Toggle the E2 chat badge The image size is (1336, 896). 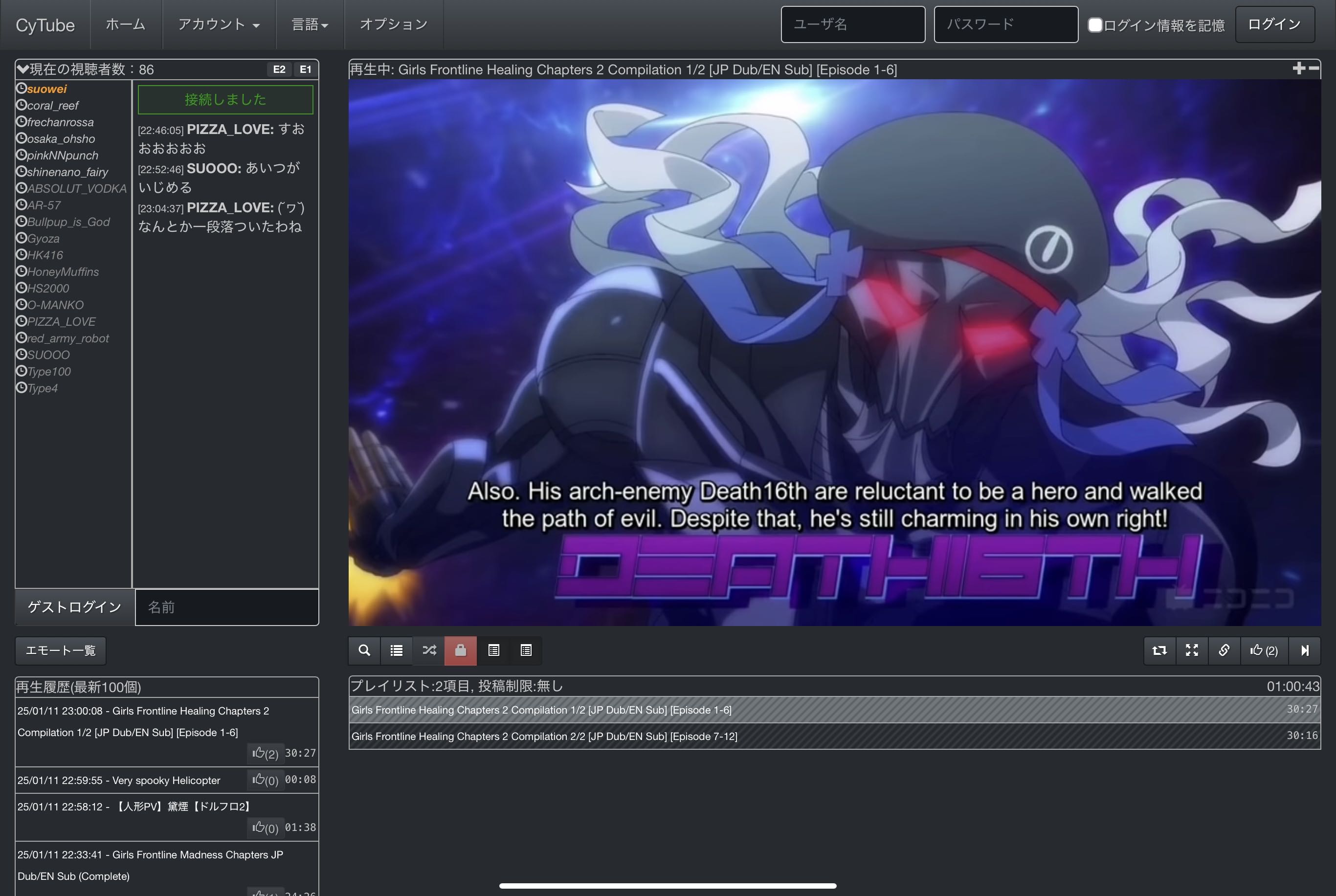tap(279, 69)
